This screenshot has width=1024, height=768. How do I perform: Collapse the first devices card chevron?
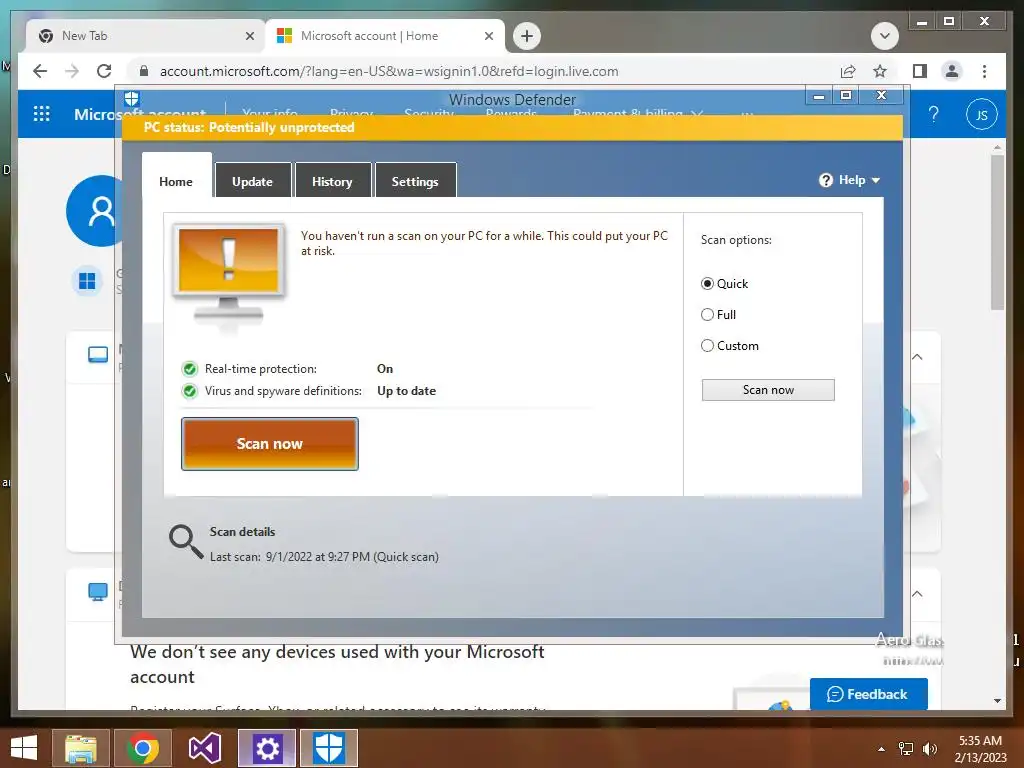point(918,357)
